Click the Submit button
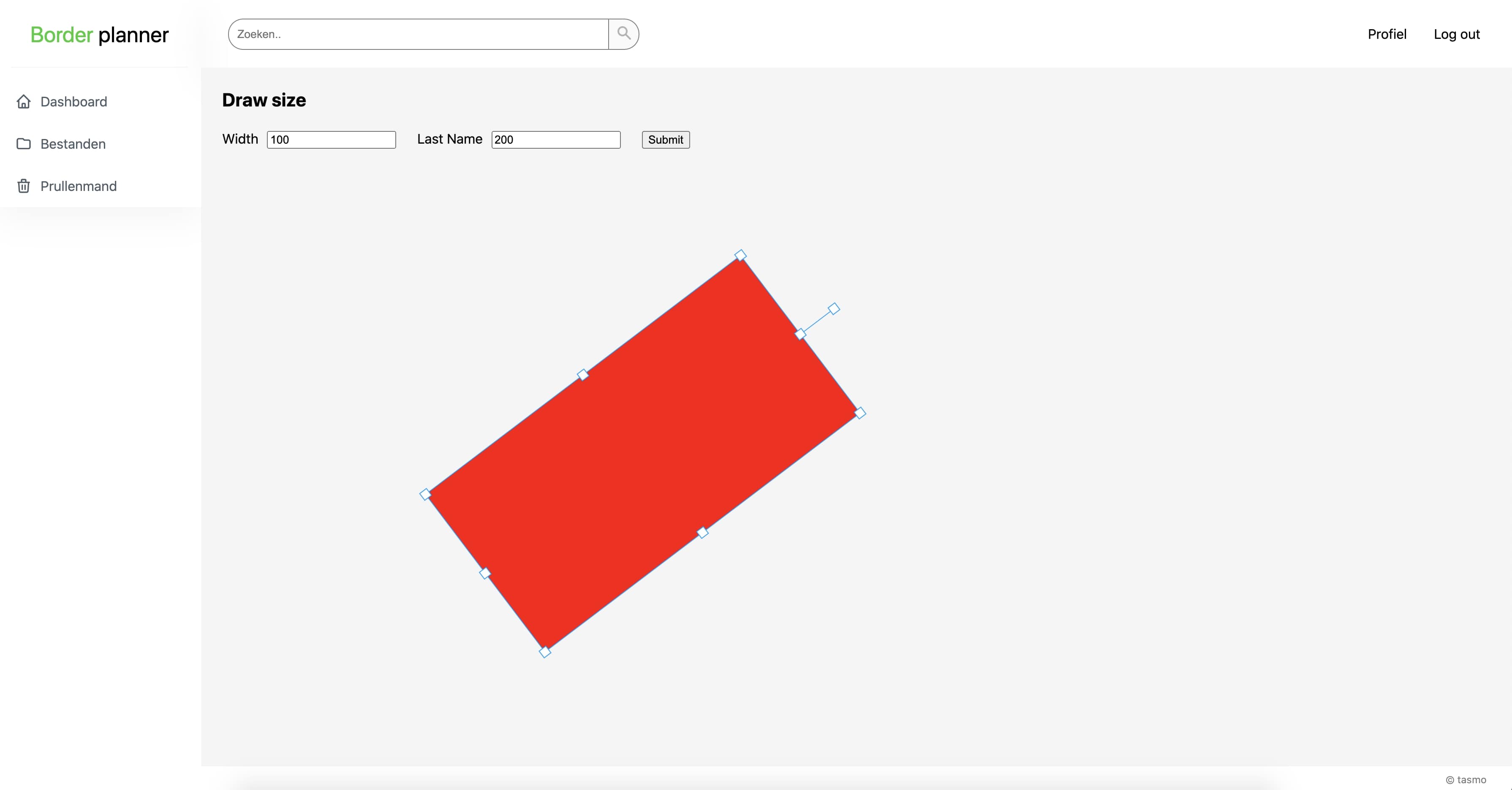This screenshot has height=790, width=1512. (x=666, y=139)
